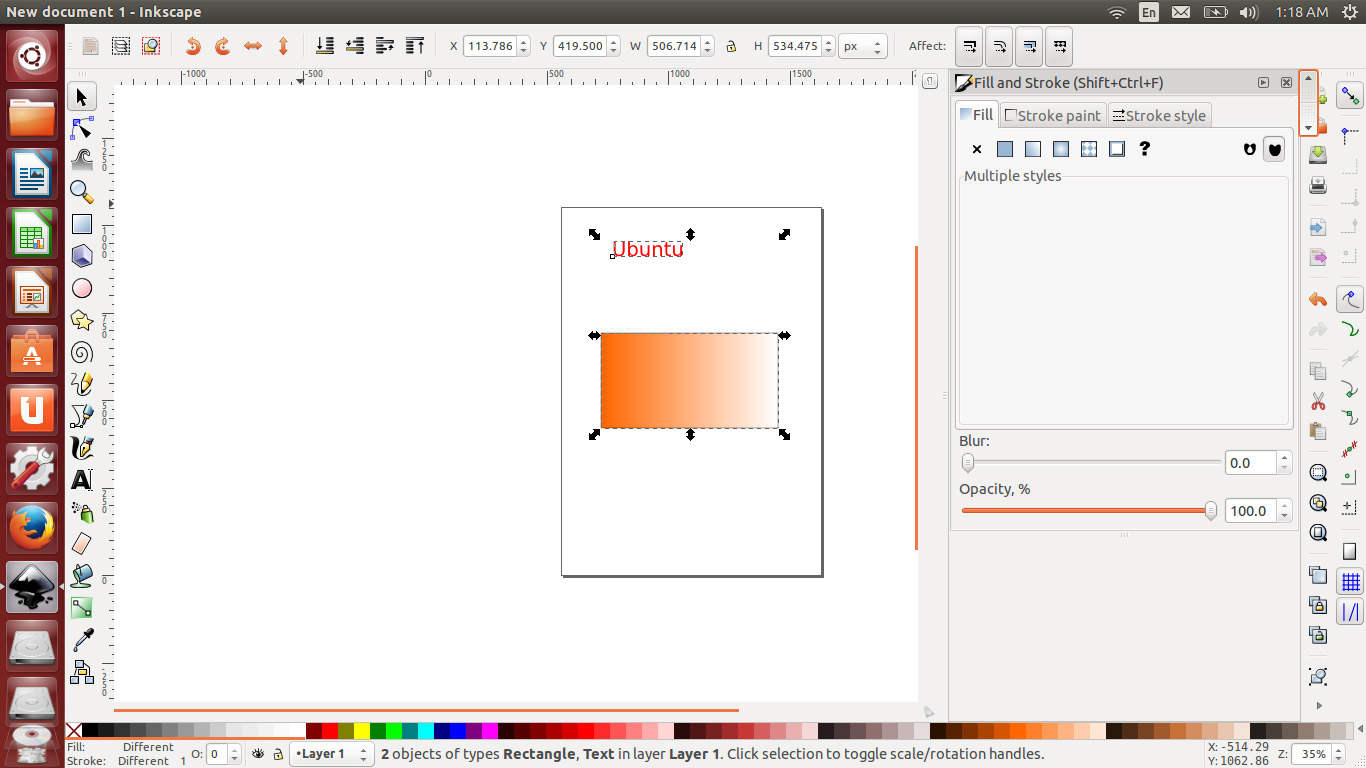Select the Spray tool
The image size is (1366, 768).
coord(82,512)
